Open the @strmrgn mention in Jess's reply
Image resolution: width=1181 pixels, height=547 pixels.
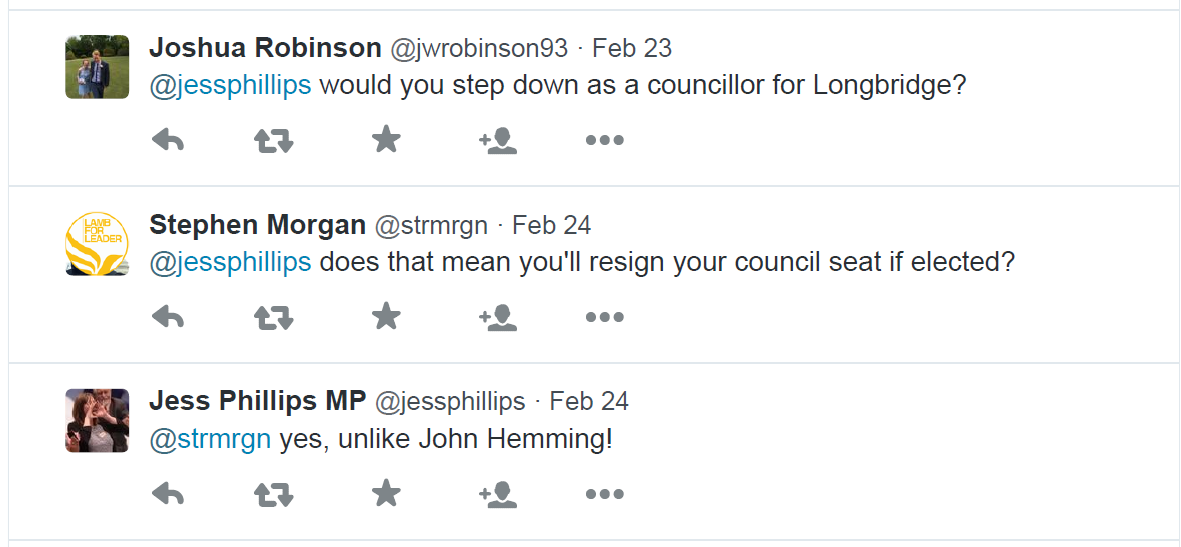coord(210,439)
